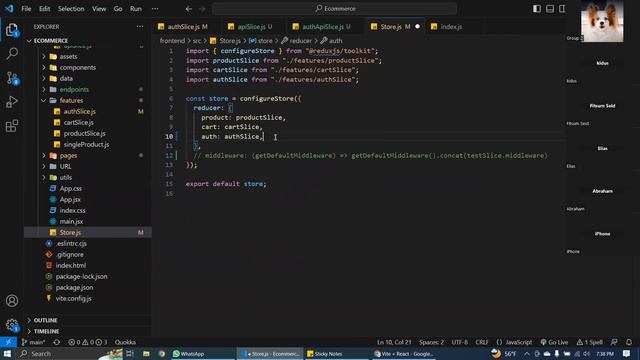The image size is (640, 360).
Task: Go back with the navigation arrow
Action: pyautogui.click(x=188, y=9)
